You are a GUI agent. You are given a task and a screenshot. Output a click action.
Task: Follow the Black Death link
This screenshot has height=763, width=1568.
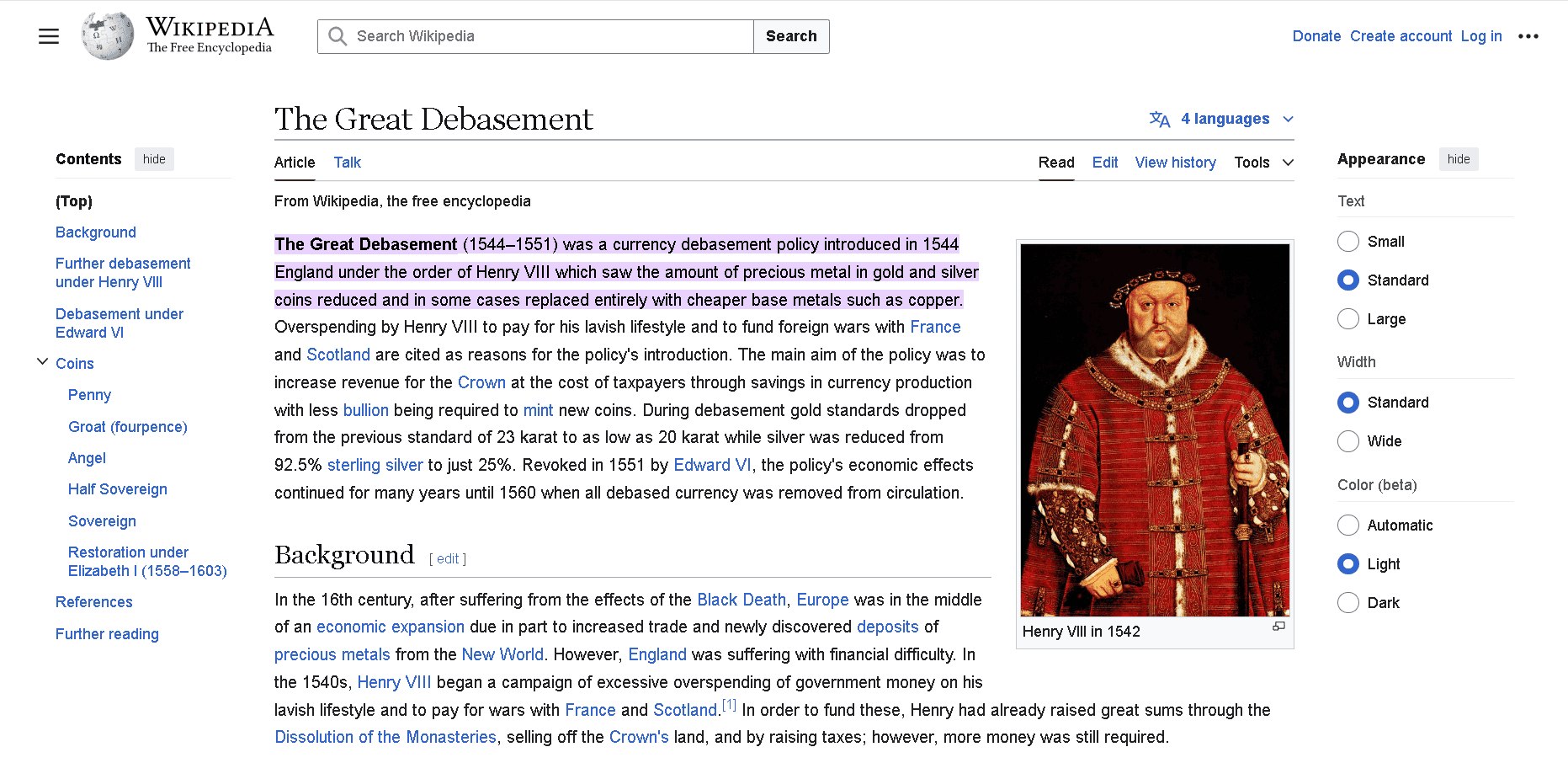tap(741, 600)
